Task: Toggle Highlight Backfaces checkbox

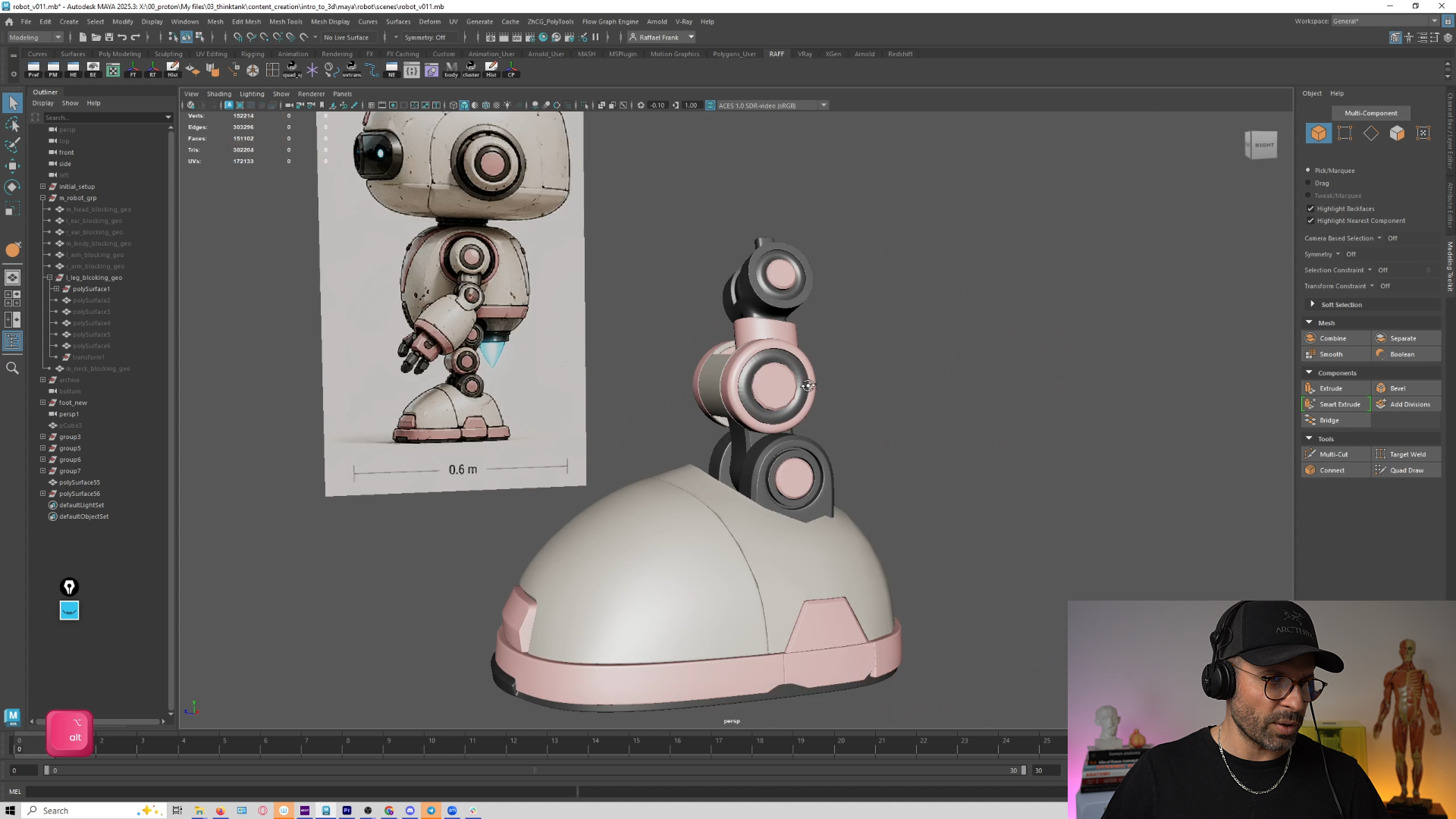Action: (1310, 209)
